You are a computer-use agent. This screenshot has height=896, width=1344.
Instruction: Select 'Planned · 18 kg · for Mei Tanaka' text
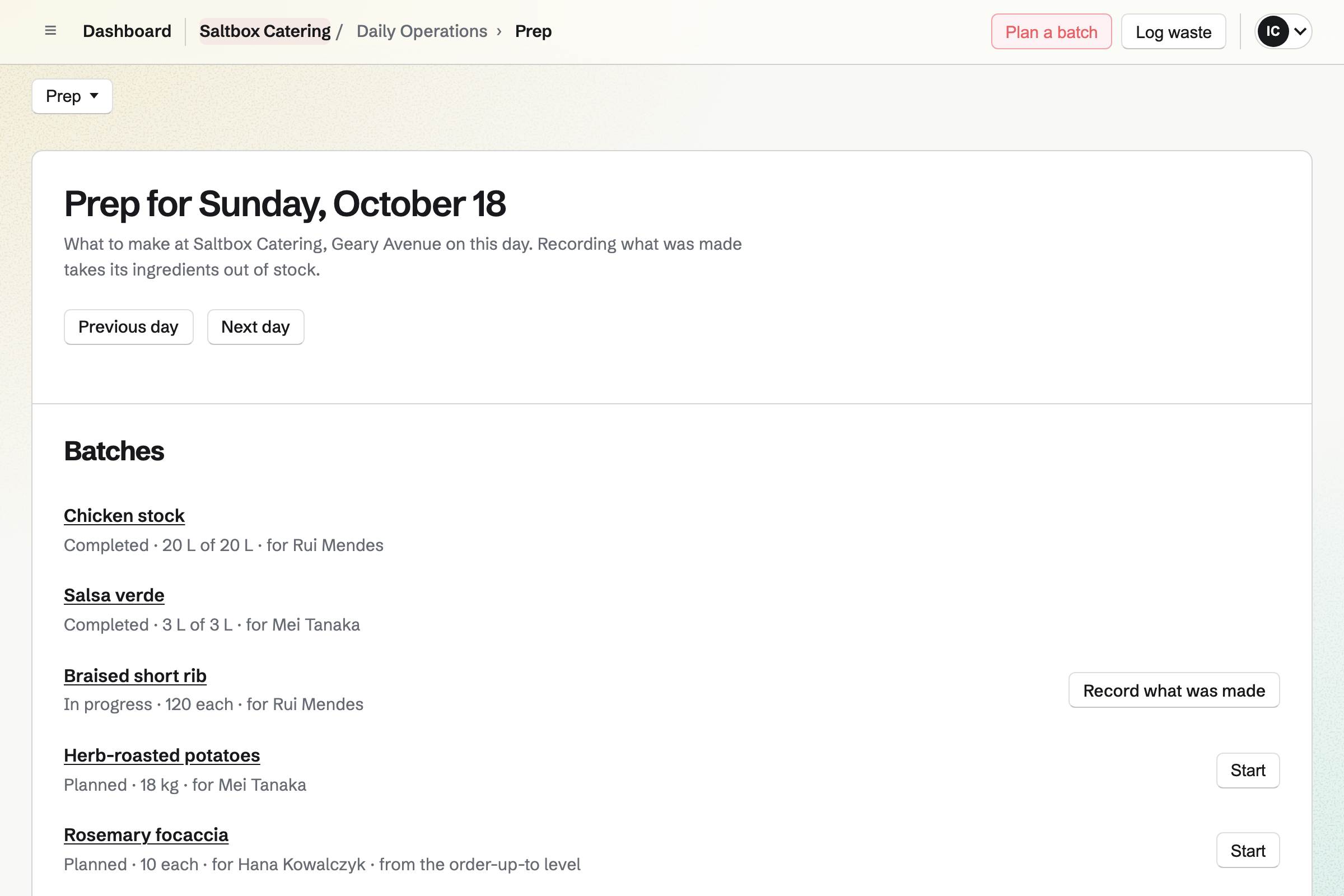point(185,785)
